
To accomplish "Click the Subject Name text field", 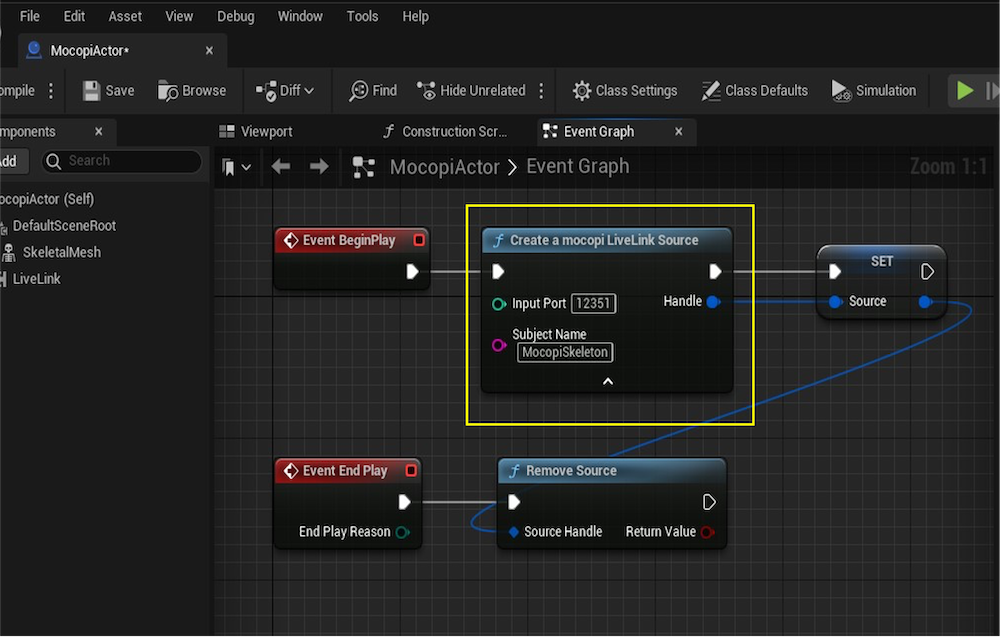I will 566,352.
